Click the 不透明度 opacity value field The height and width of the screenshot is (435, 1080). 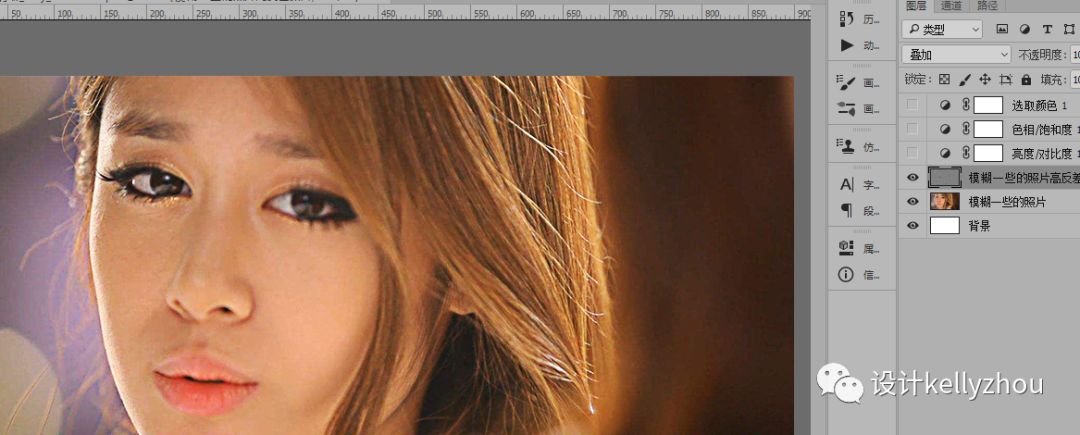click(x=1073, y=55)
